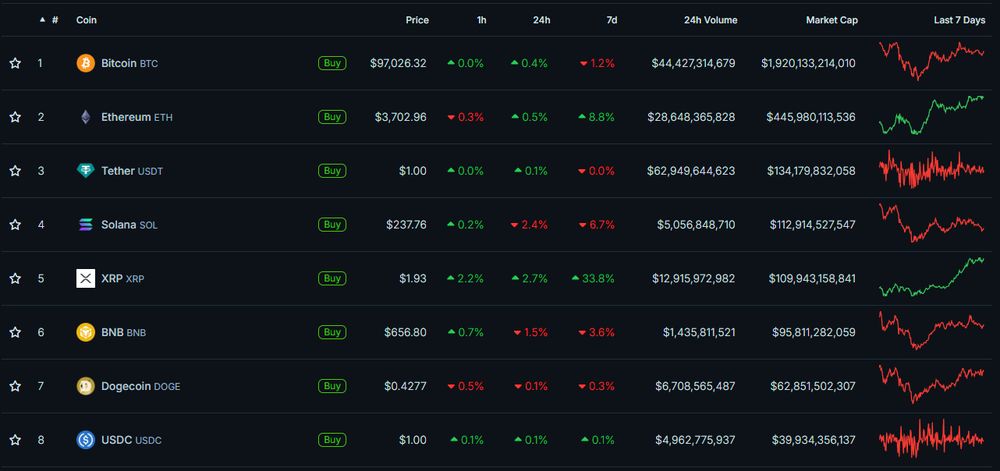
Task: Open the XRP coin name link
Action: [122, 279]
